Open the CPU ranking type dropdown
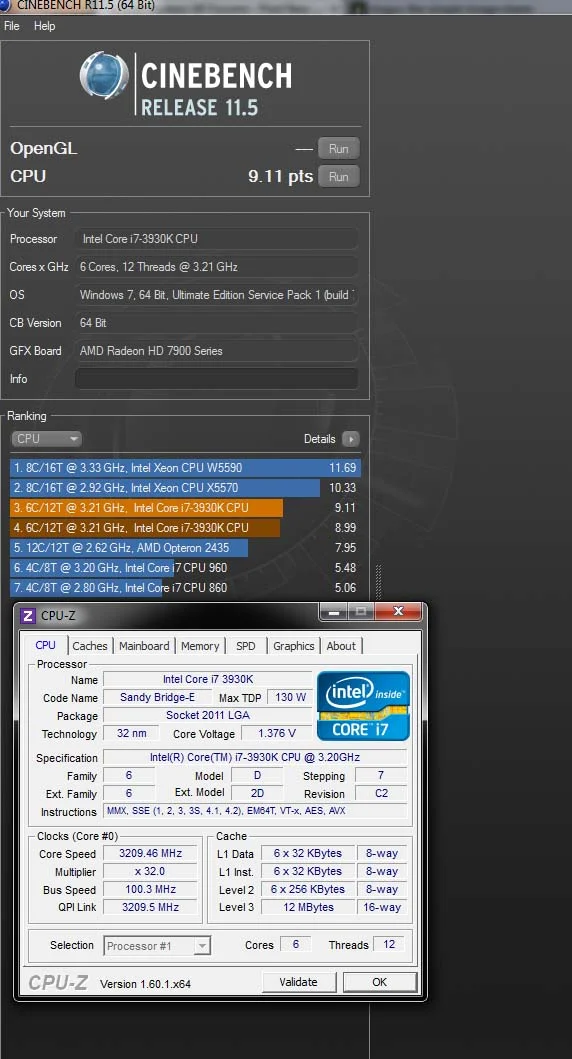 (x=47, y=439)
